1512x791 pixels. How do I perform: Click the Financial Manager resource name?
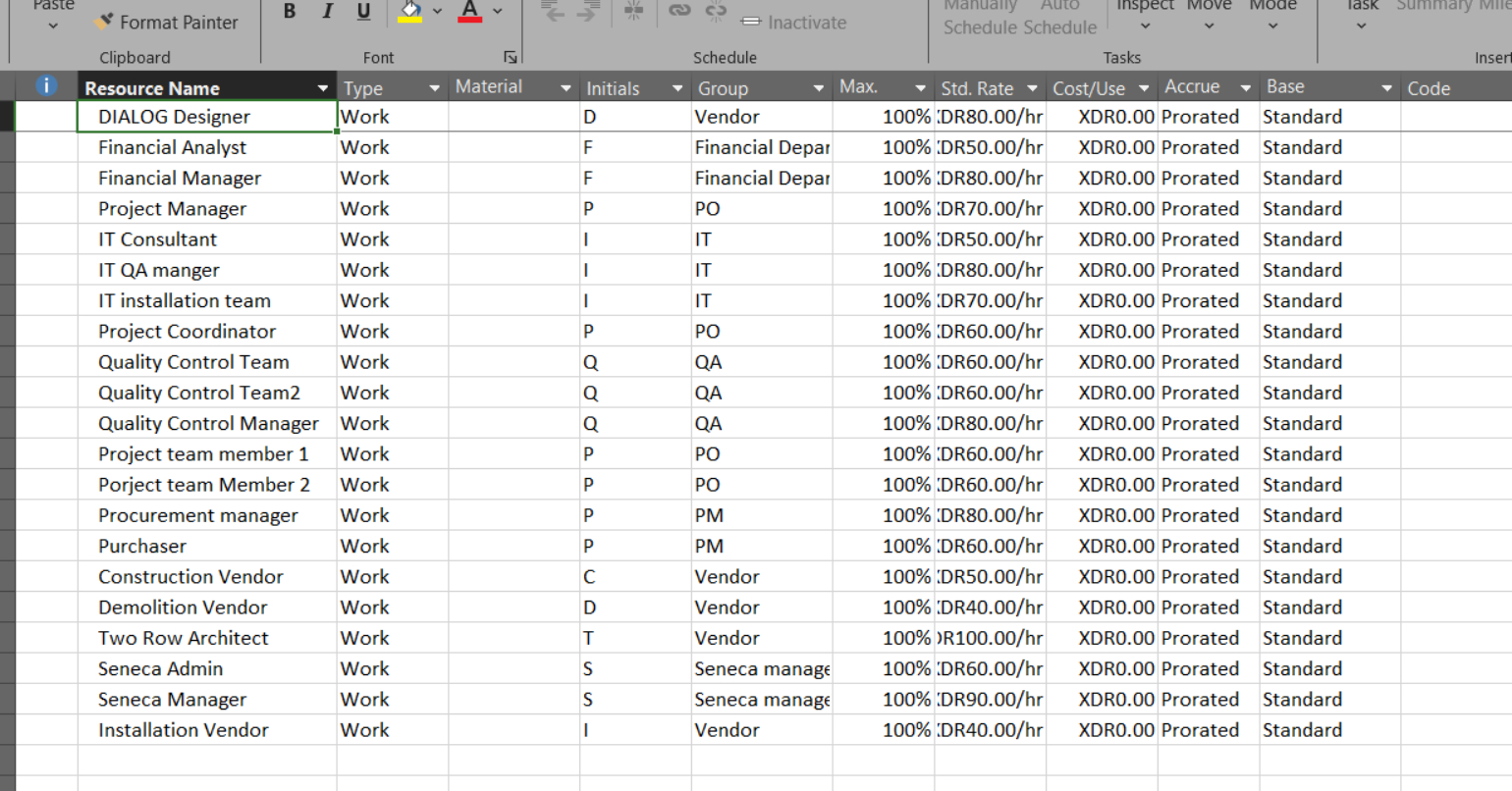[x=180, y=178]
